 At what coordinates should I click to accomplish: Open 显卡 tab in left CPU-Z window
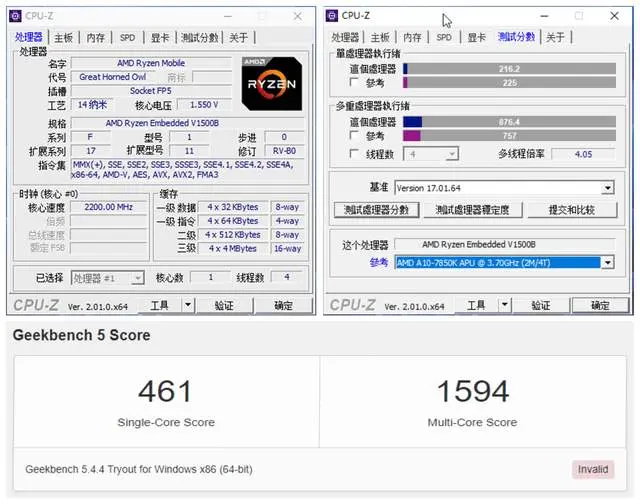point(160,38)
